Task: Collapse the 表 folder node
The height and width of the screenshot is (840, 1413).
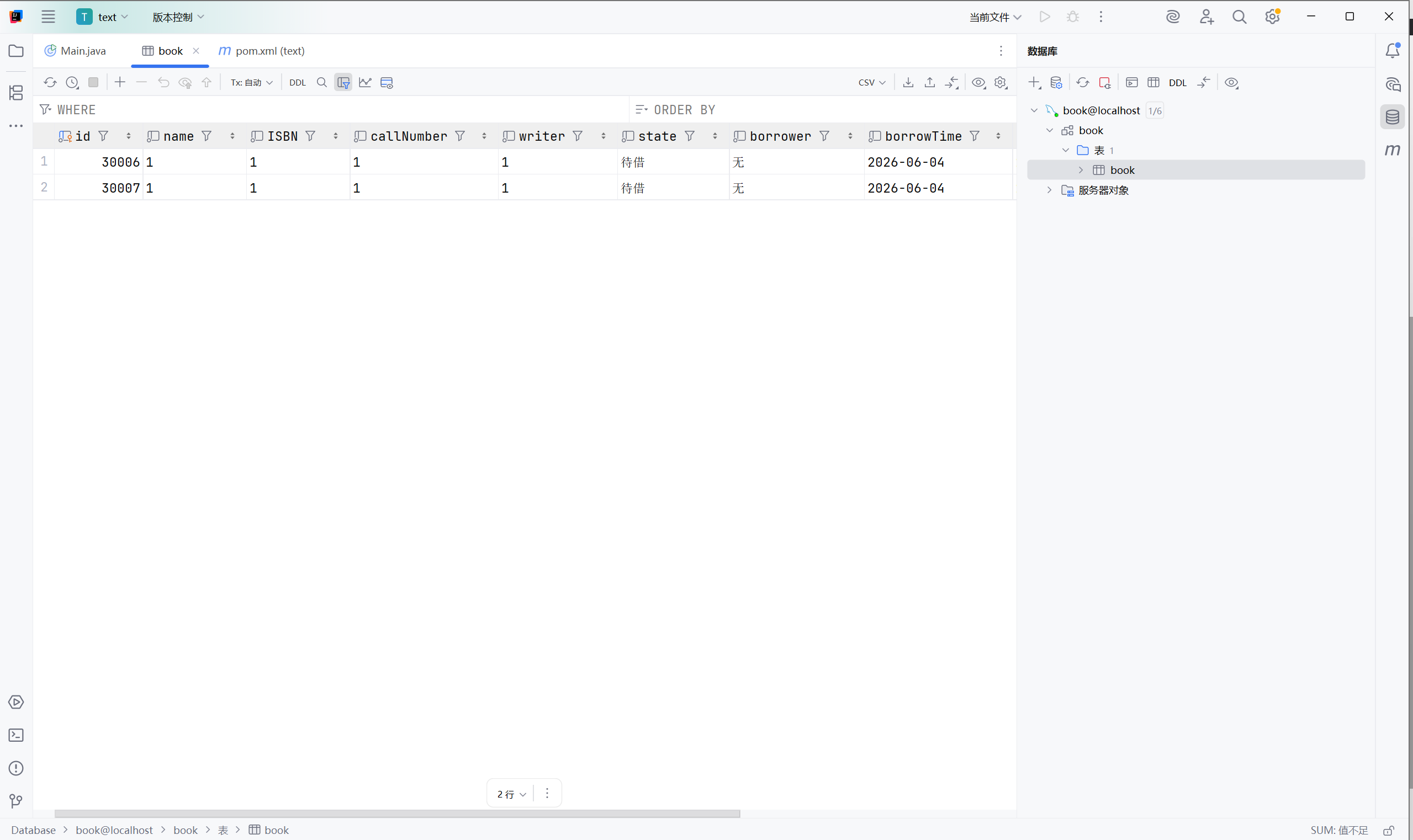Action: click(1066, 150)
